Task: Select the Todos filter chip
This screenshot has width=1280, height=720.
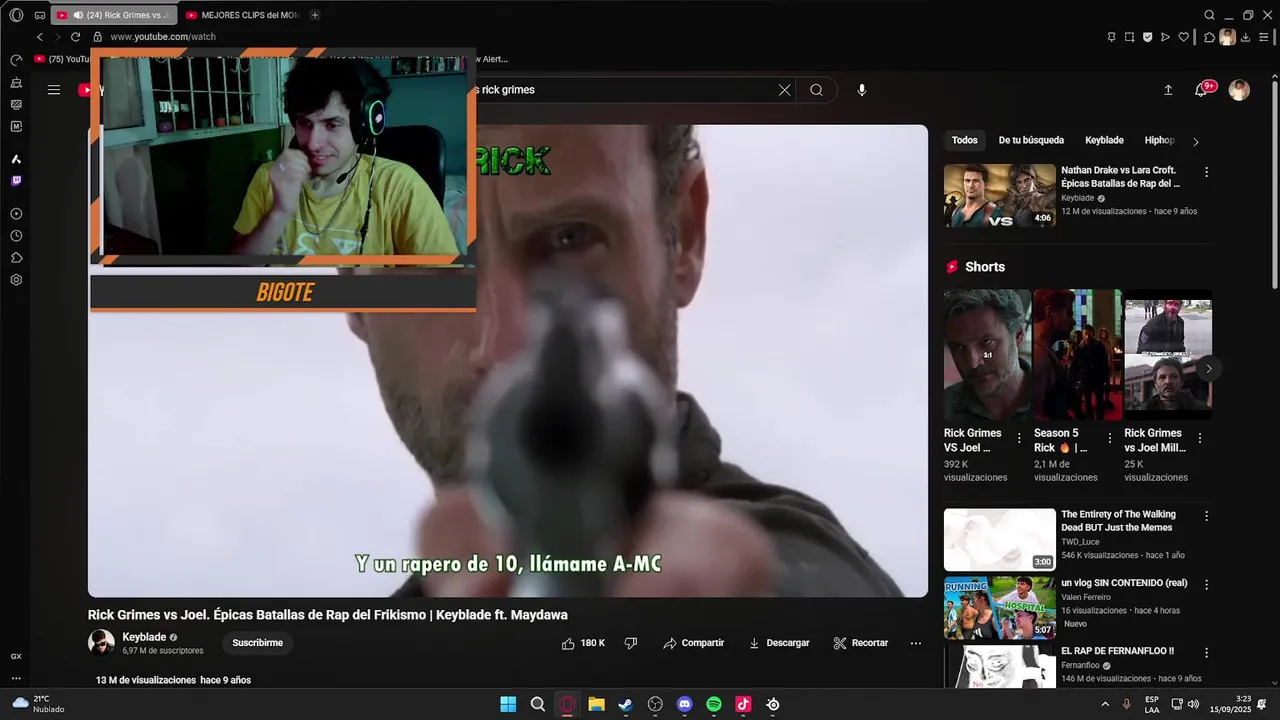Action: [x=964, y=141]
